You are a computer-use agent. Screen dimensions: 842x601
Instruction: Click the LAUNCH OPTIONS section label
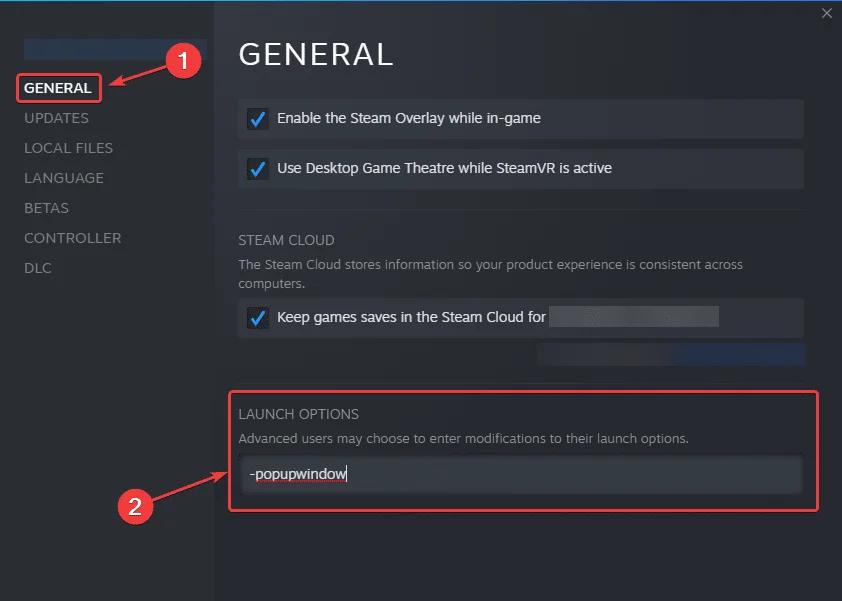click(x=298, y=414)
